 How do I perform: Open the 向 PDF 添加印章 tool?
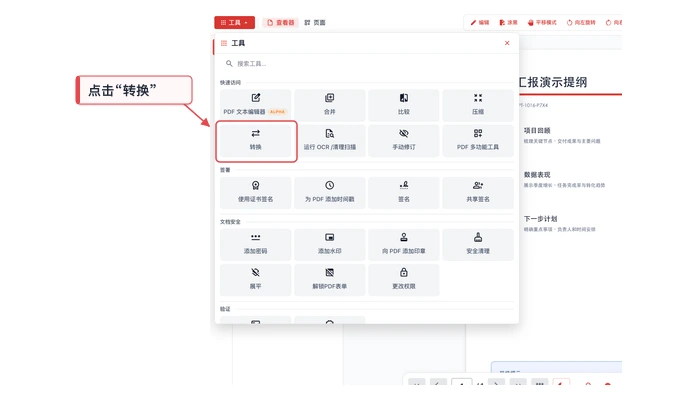pyautogui.click(x=404, y=244)
